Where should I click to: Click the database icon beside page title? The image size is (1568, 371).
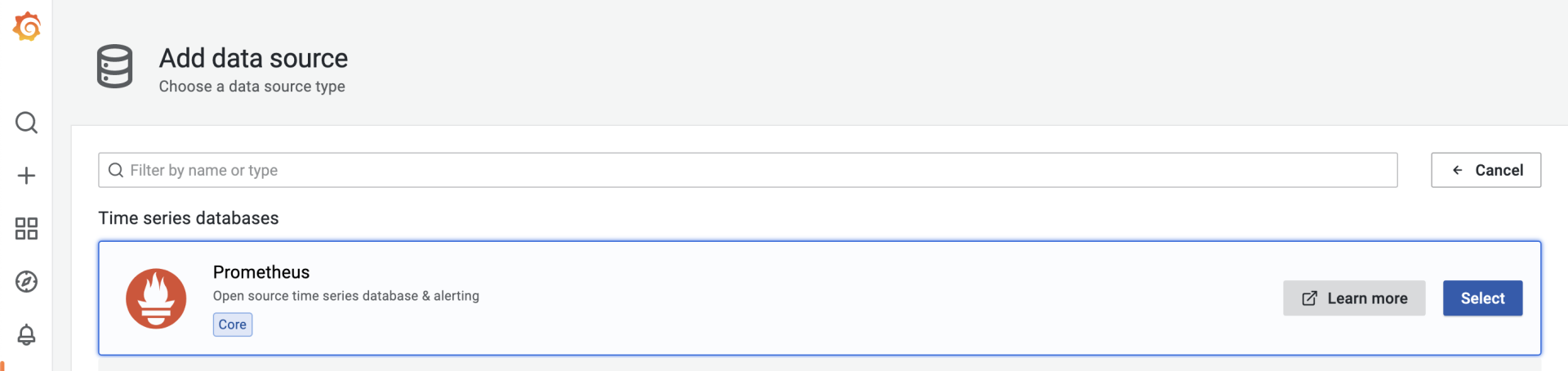pos(114,66)
